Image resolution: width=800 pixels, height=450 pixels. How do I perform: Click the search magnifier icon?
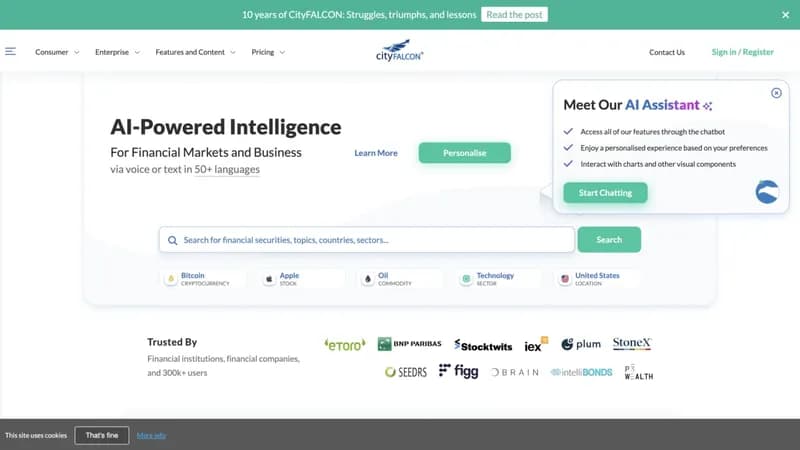pyautogui.click(x=172, y=240)
